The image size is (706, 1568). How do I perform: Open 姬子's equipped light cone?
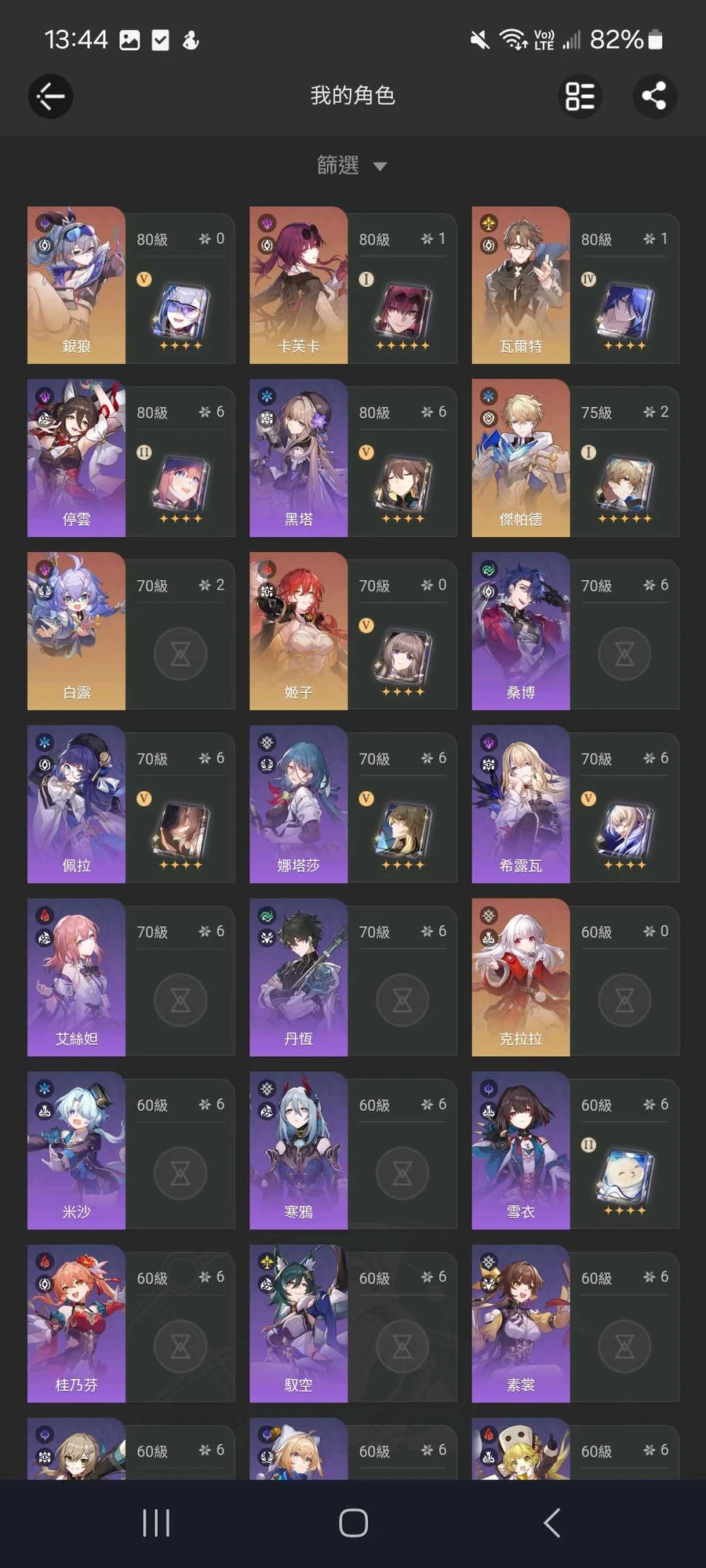point(402,660)
